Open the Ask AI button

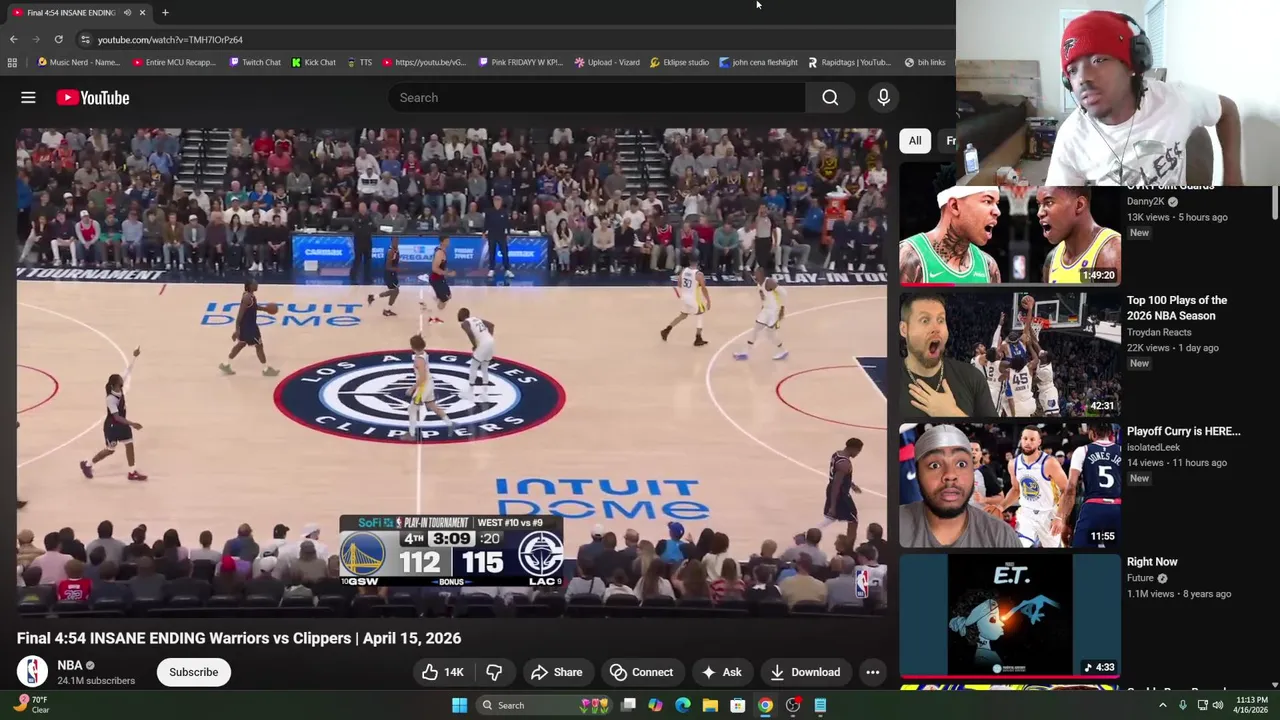tap(721, 672)
